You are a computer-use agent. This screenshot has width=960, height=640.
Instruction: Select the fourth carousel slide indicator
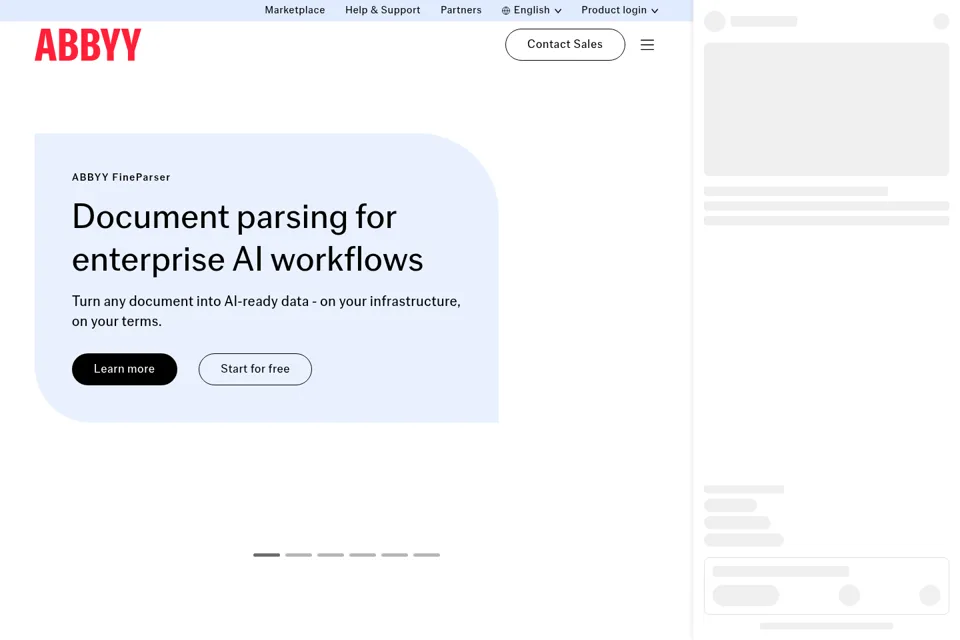pos(362,555)
